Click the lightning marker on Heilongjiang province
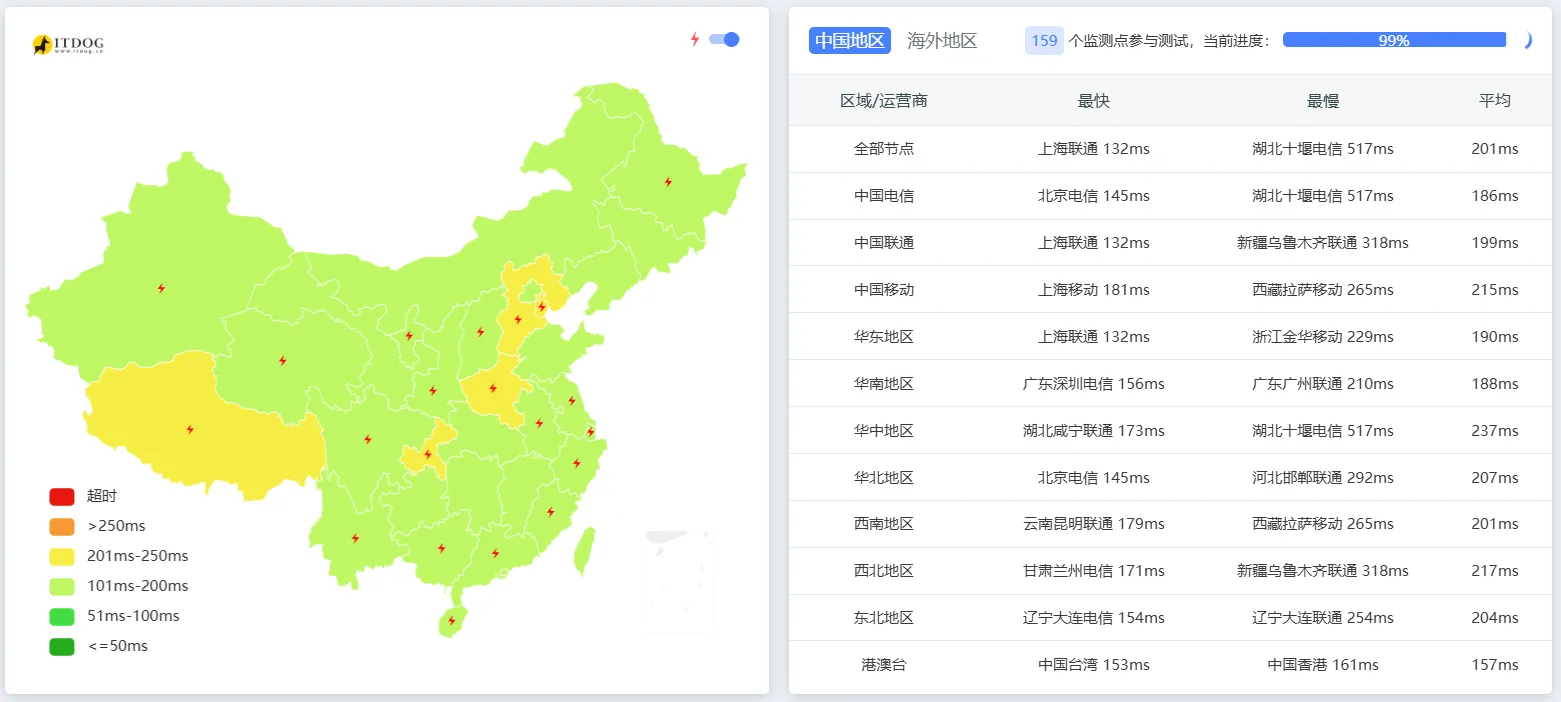Viewport: 1561px width, 702px height. pyautogui.click(x=667, y=182)
